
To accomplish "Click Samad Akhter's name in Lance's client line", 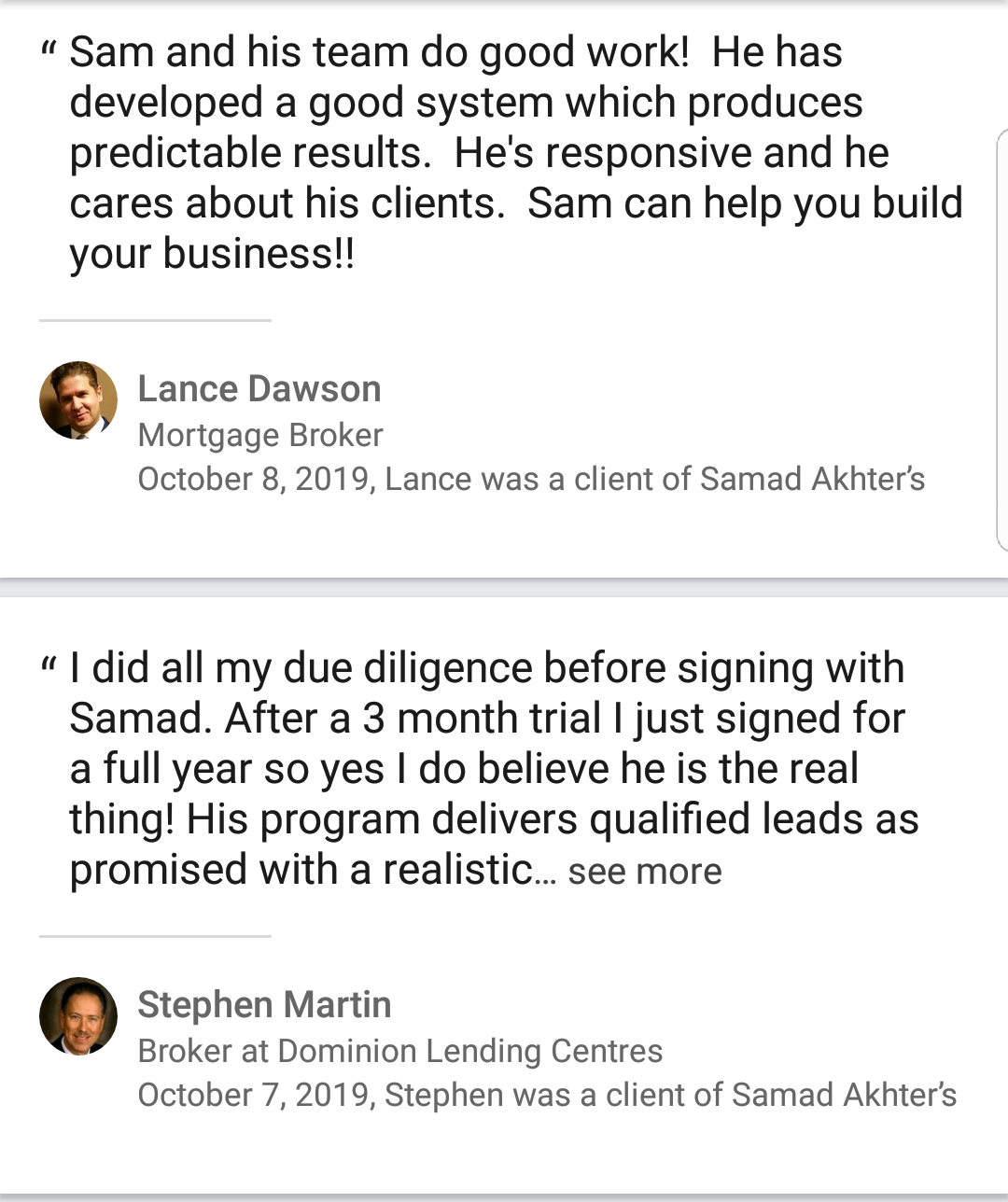I will [x=812, y=479].
